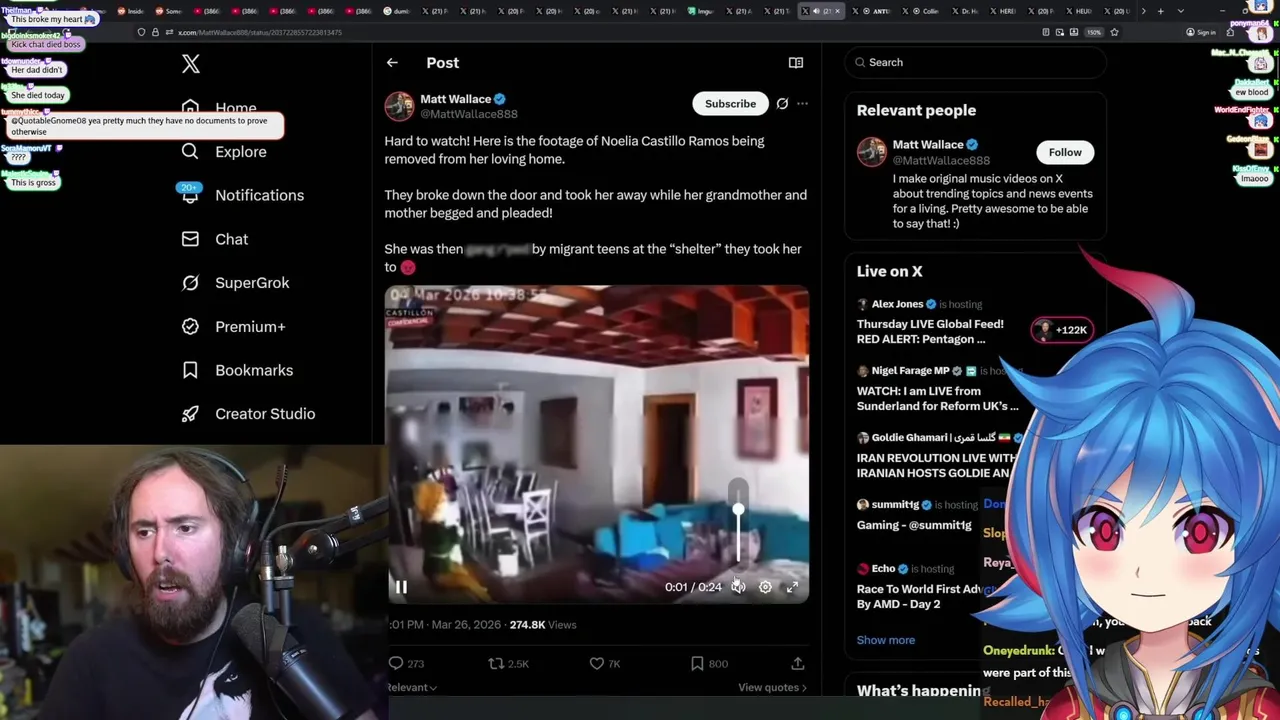1280x720 pixels.
Task: Click the Grok icon next to Subscribe
Action: (x=782, y=104)
